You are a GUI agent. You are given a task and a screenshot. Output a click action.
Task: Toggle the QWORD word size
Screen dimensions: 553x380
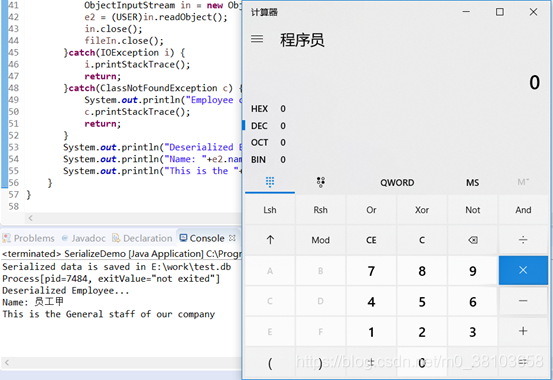click(x=397, y=182)
